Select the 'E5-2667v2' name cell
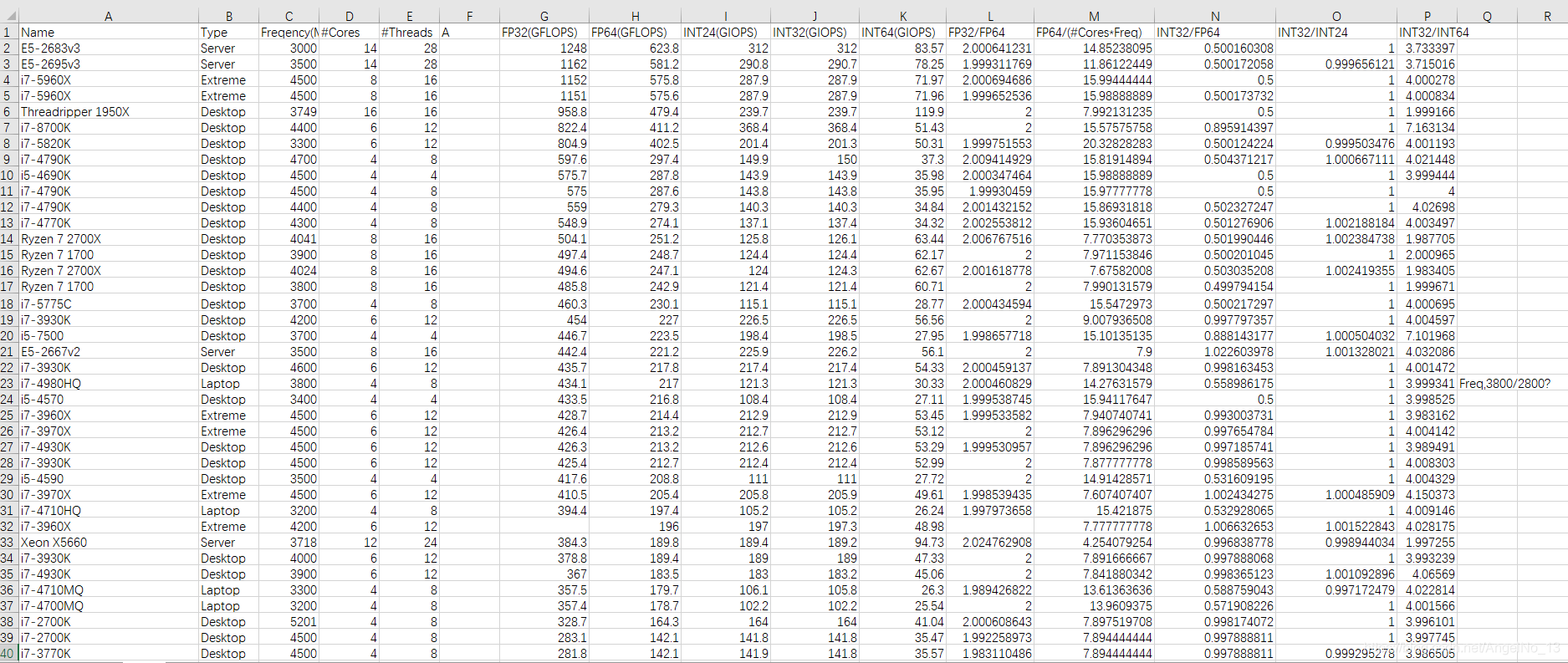 coord(109,352)
